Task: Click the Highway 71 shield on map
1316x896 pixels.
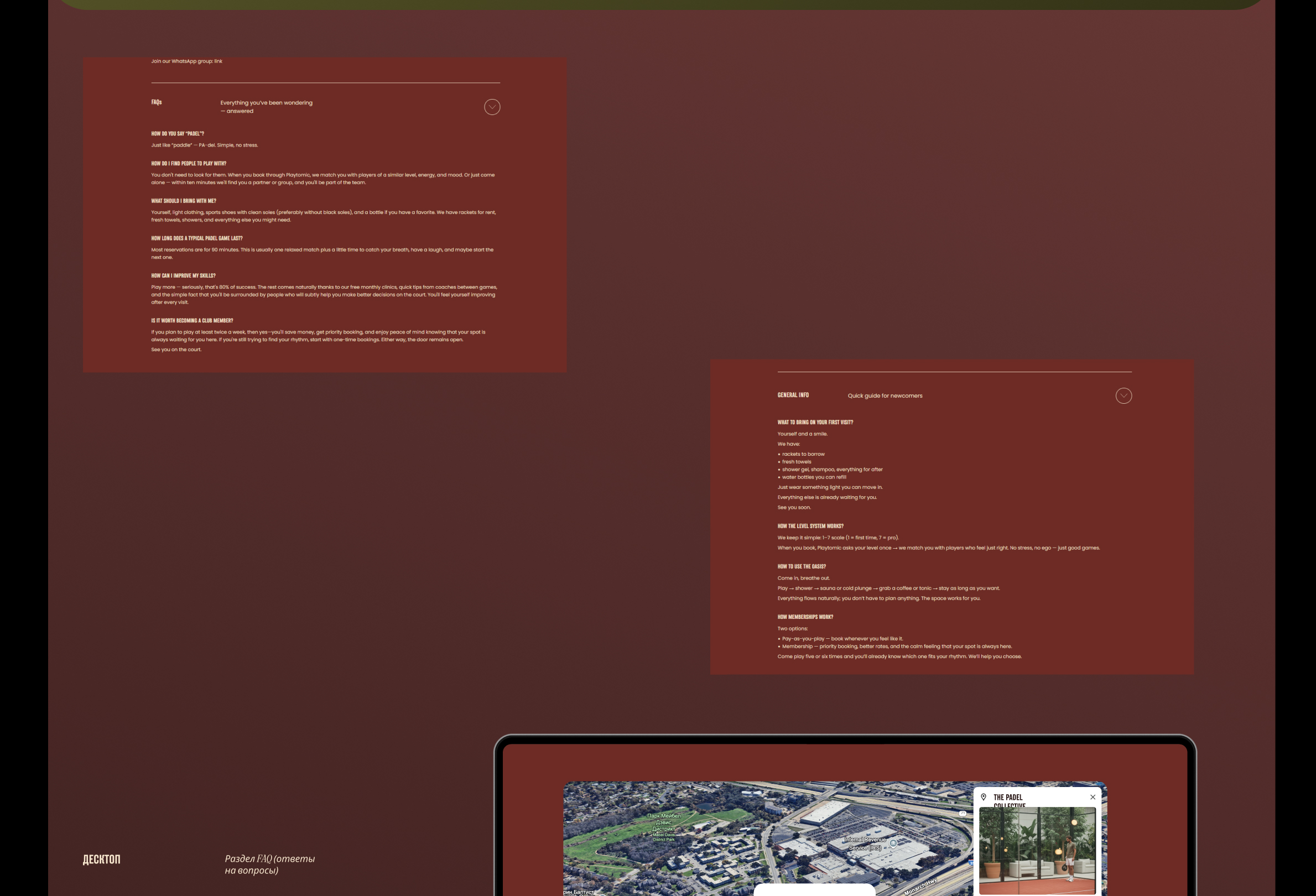Action: coord(963,814)
